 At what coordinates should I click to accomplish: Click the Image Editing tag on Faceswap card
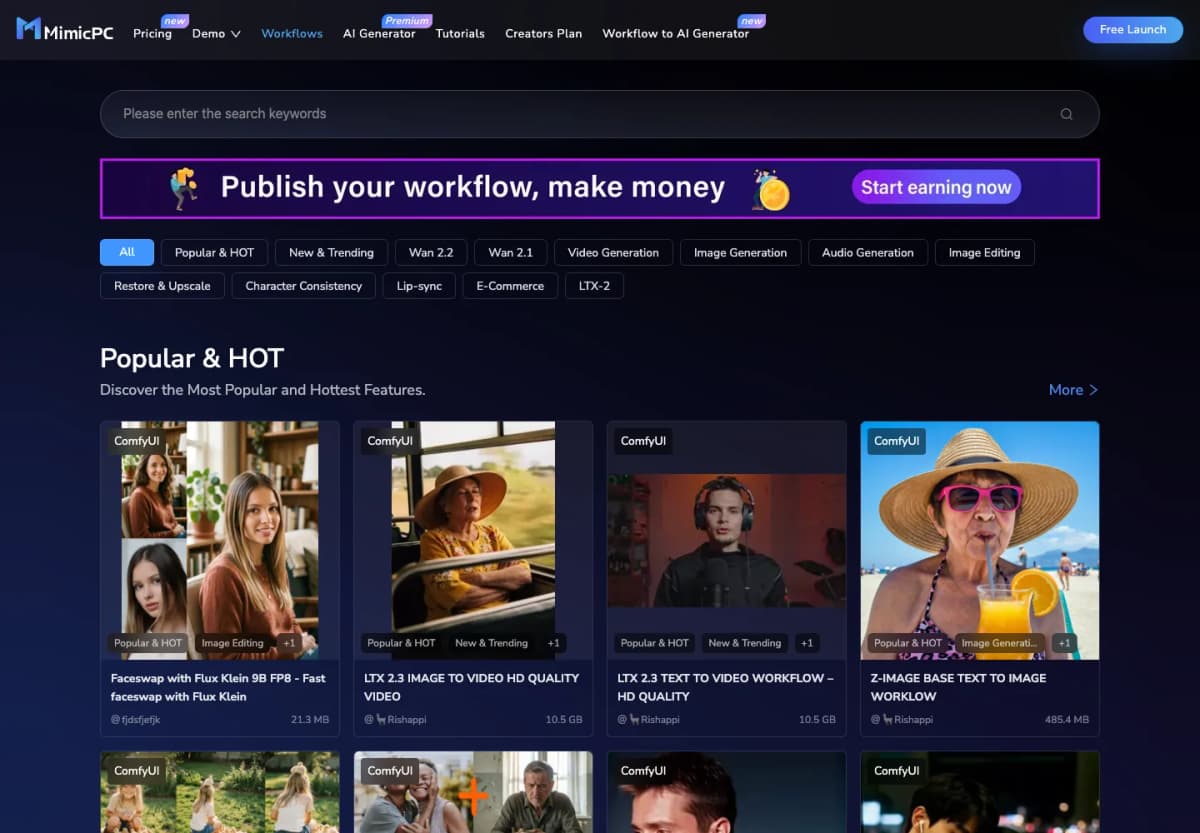pyautogui.click(x=232, y=643)
